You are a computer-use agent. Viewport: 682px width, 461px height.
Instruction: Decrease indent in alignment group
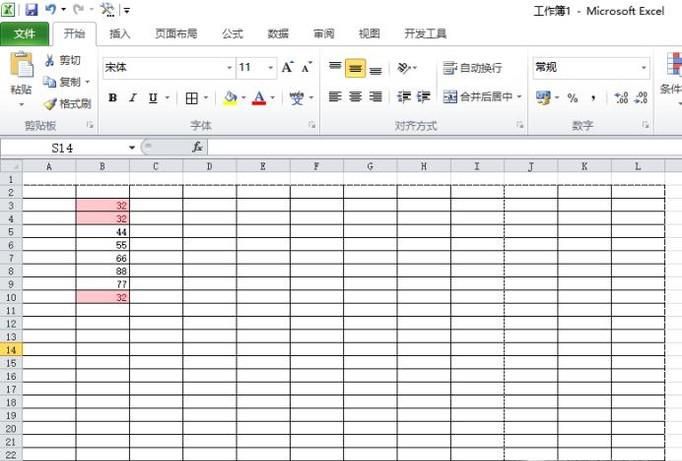click(404, 97)
